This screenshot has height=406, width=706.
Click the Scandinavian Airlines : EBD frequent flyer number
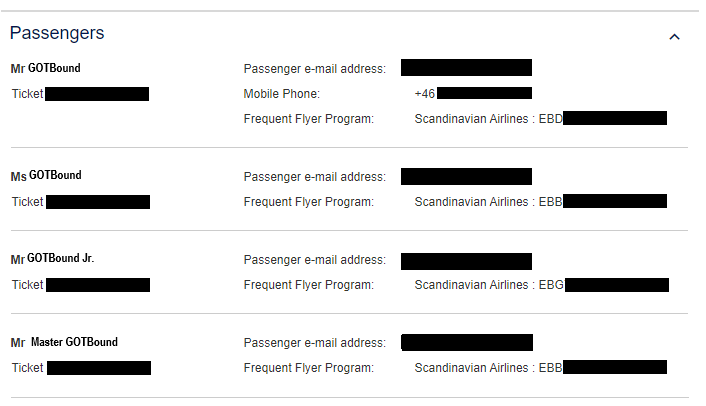[540, 119]
